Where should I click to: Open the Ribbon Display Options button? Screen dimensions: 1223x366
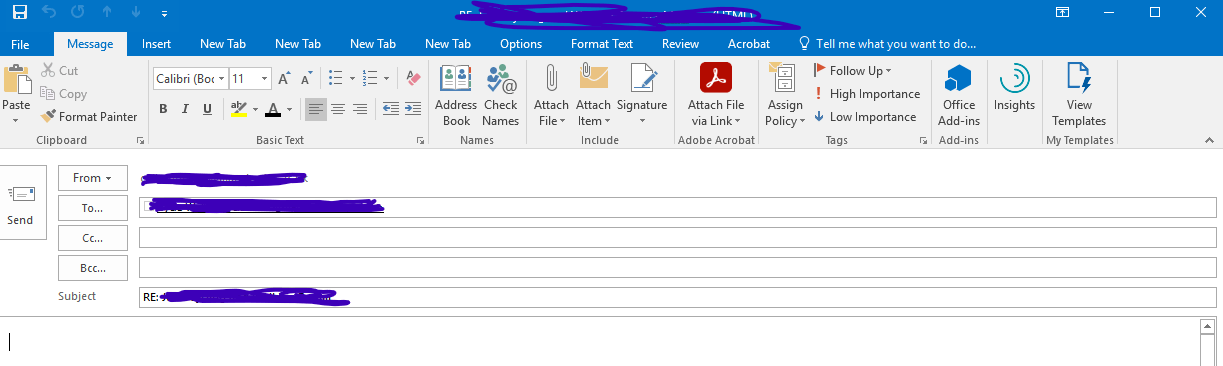click(1062, 13)
